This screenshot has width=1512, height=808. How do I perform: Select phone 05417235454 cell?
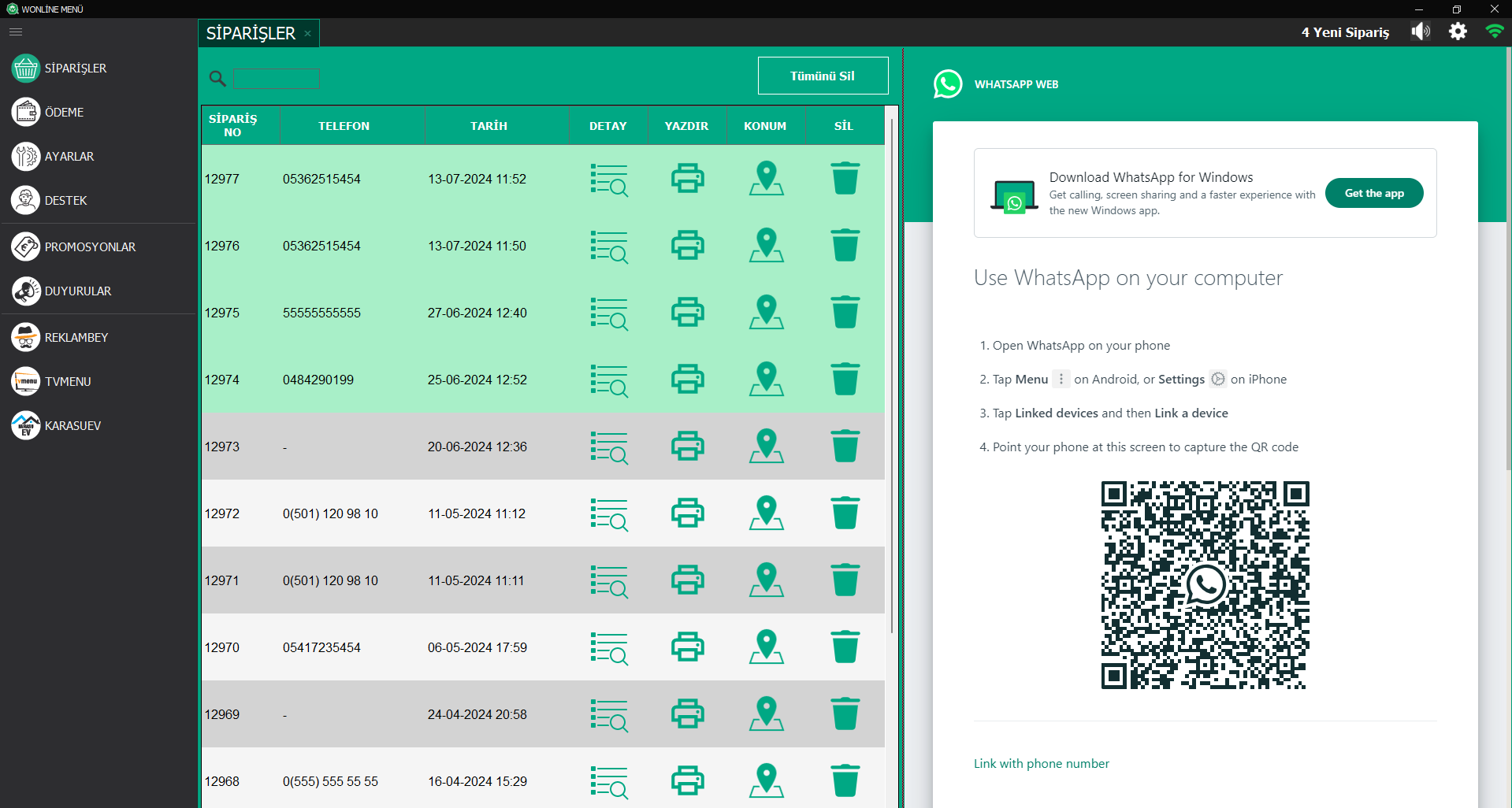[321, 648]
